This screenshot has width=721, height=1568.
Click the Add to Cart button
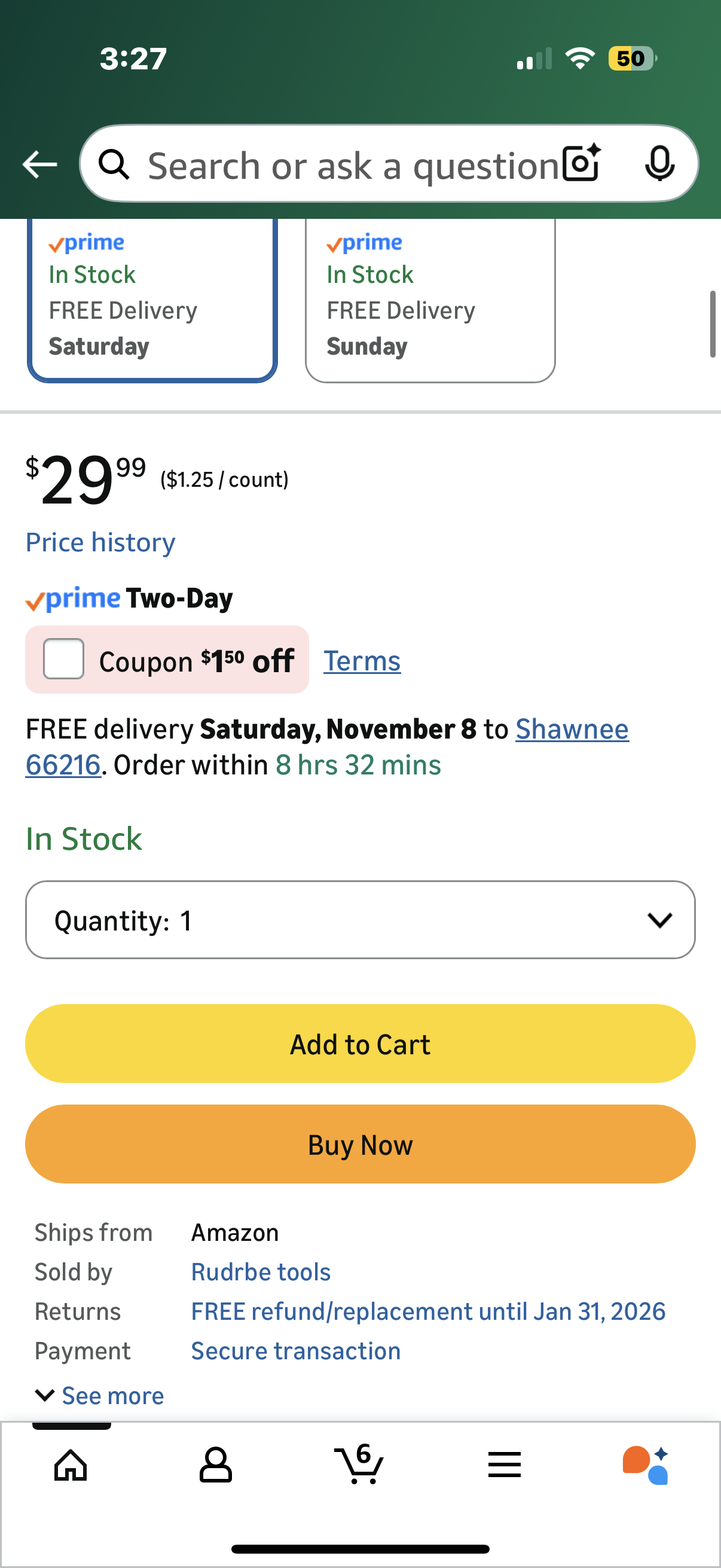[x=360, y=1044]
